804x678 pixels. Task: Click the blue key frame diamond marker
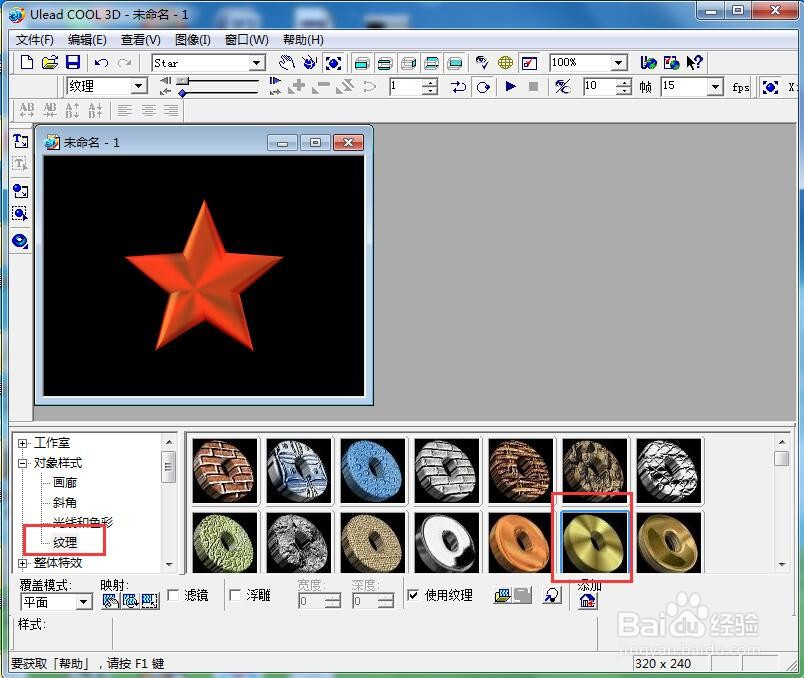coord(183,93)
